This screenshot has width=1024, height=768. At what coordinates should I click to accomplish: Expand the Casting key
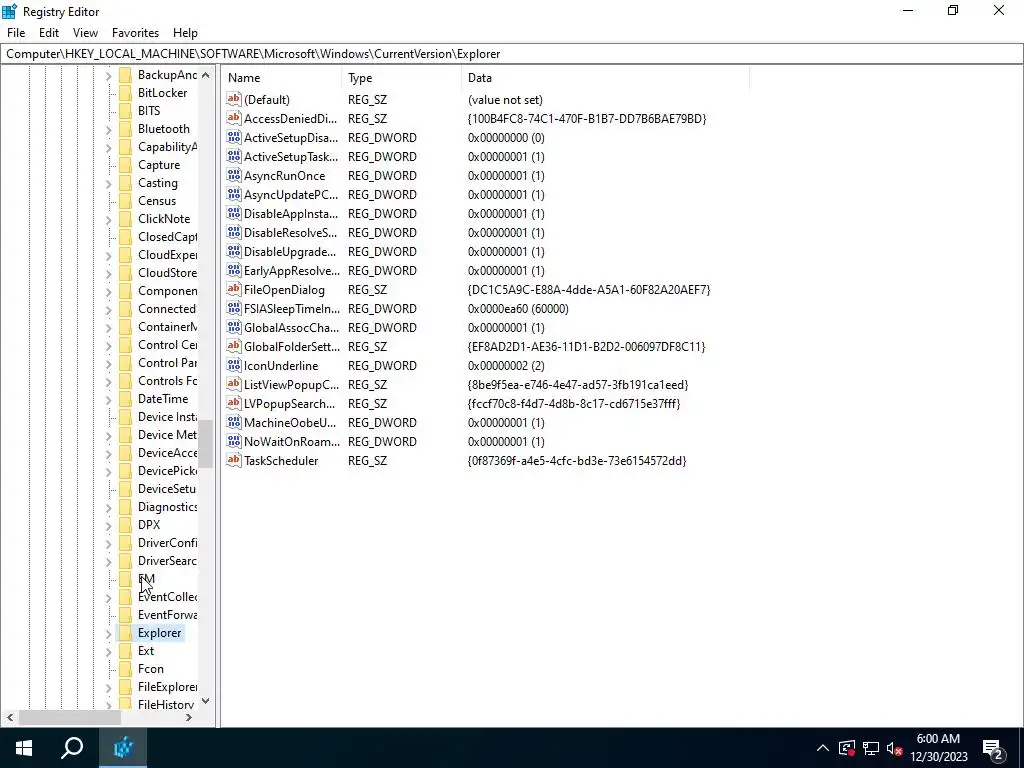pyautogui.click(x=108, y=184)
